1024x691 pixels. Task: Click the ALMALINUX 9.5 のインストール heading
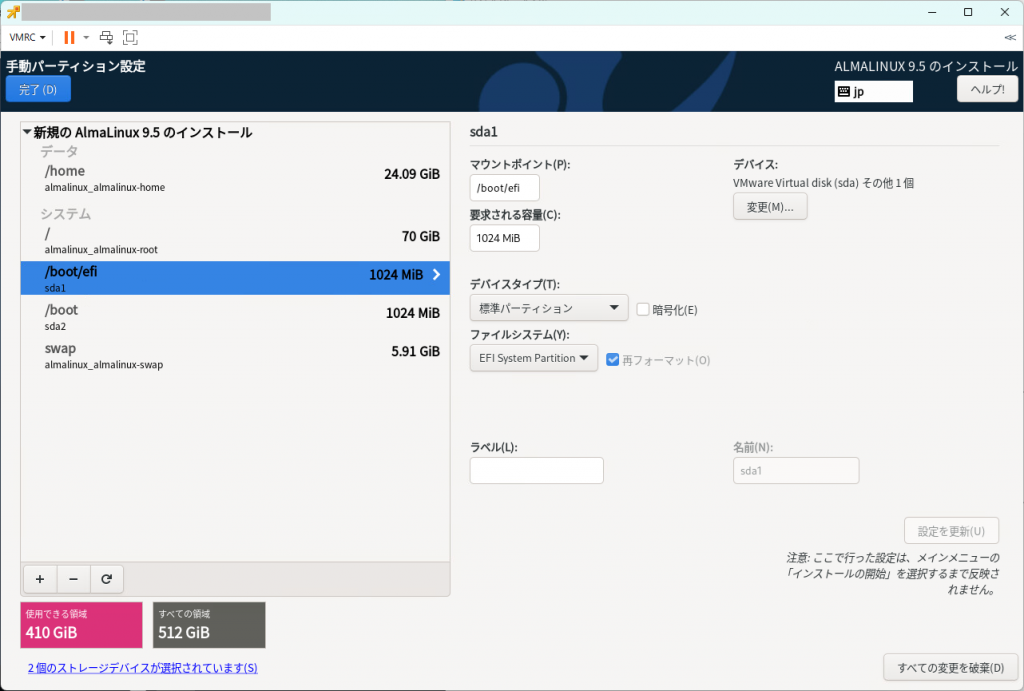[925, 66]
